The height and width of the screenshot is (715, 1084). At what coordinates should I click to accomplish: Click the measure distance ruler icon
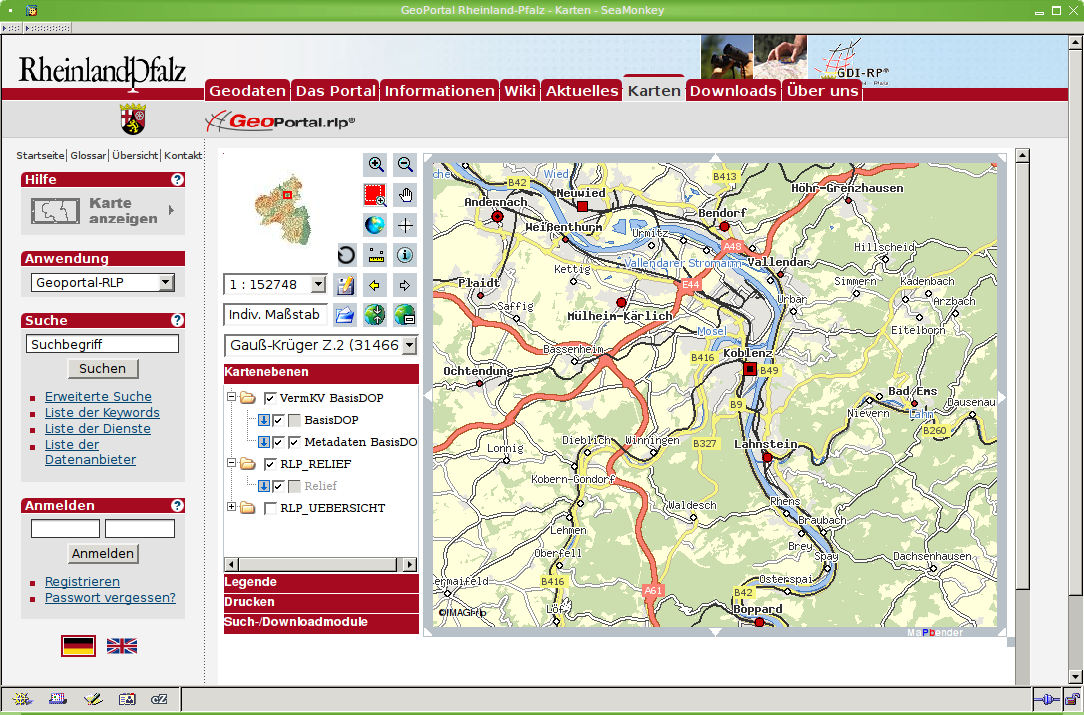click(x=376, y=254)
